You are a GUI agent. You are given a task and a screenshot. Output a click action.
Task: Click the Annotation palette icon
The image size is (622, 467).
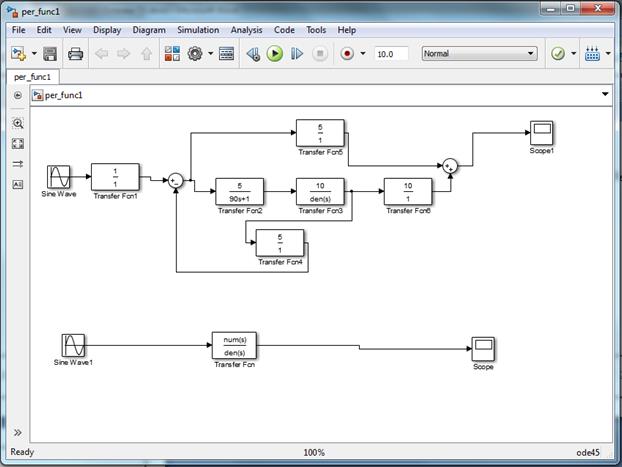[x=18, y=184]
